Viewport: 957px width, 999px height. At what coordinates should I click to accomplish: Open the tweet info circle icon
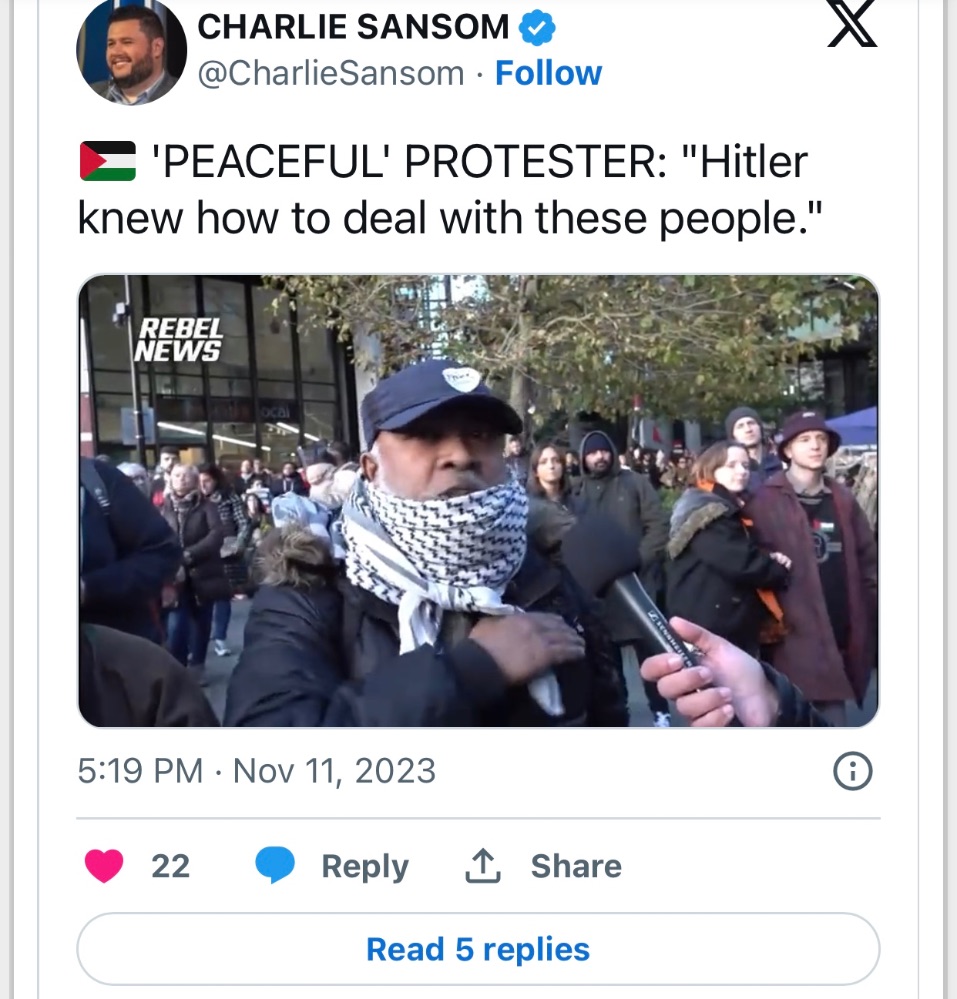(853, 772)
